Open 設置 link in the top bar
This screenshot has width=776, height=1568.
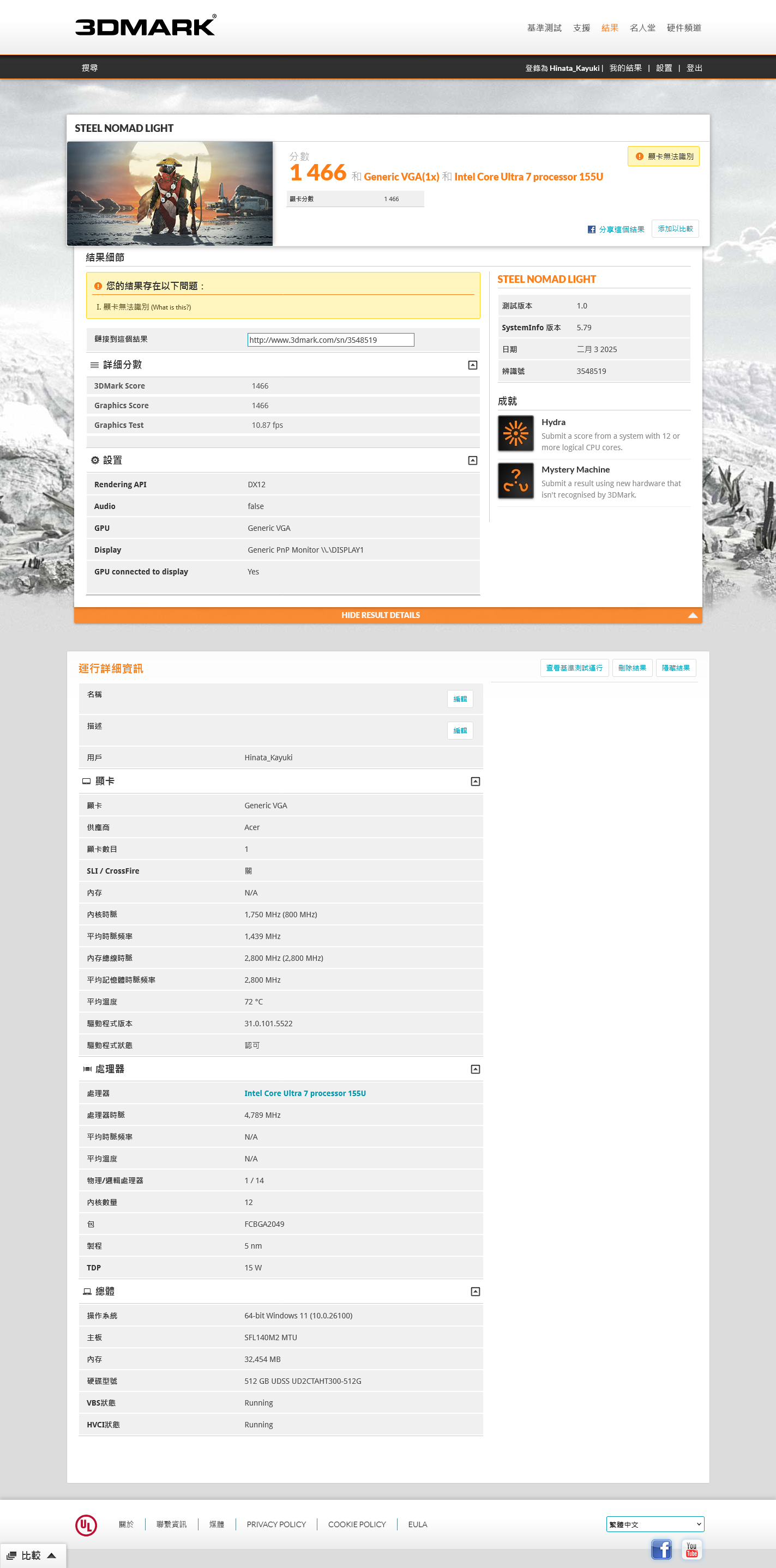pos(664,68)
